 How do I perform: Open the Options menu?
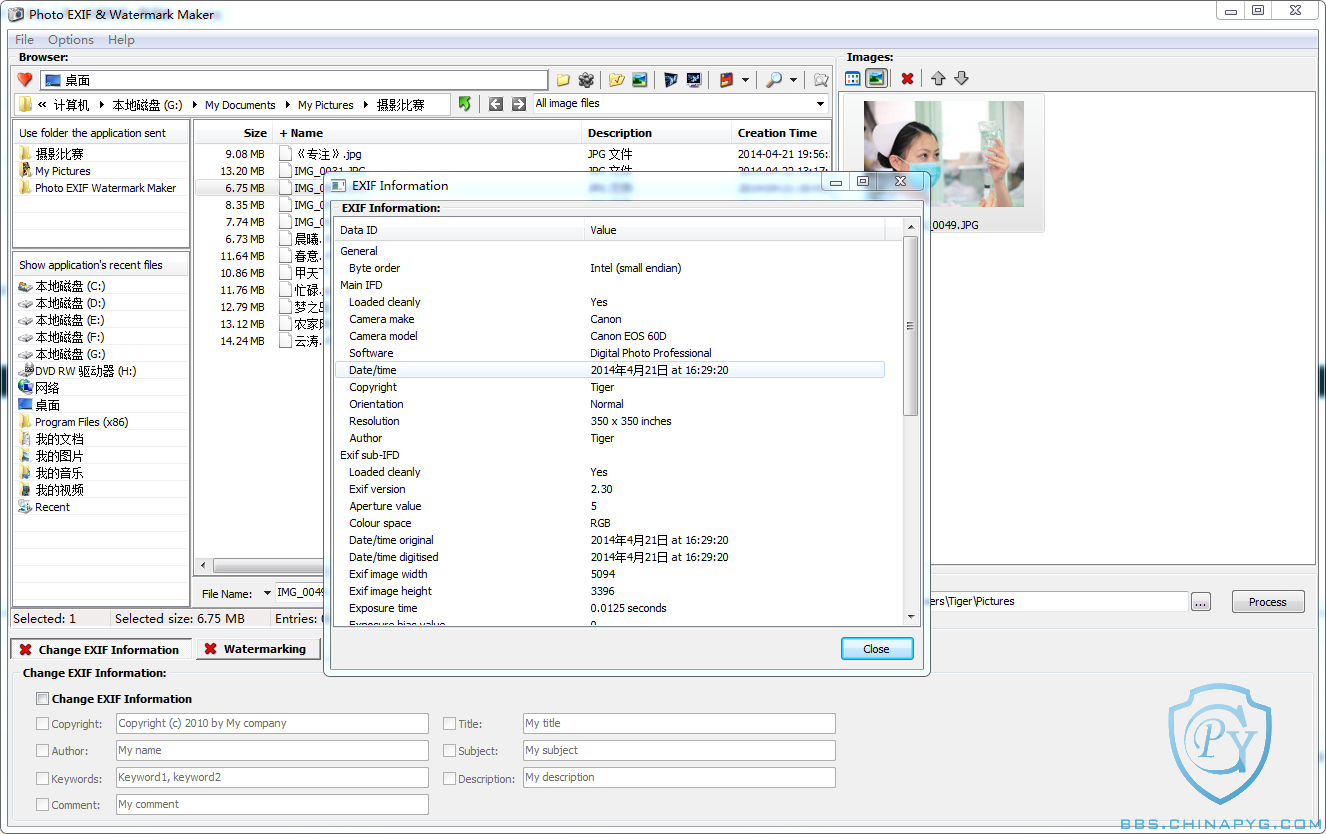(x=71, y=40)
